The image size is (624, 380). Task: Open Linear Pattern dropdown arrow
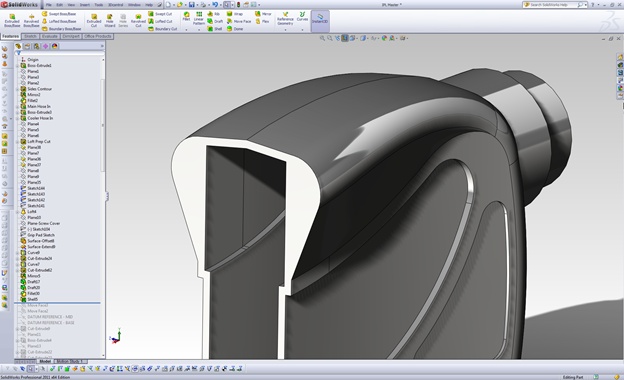pyautogui.click(x=199, y=29)
